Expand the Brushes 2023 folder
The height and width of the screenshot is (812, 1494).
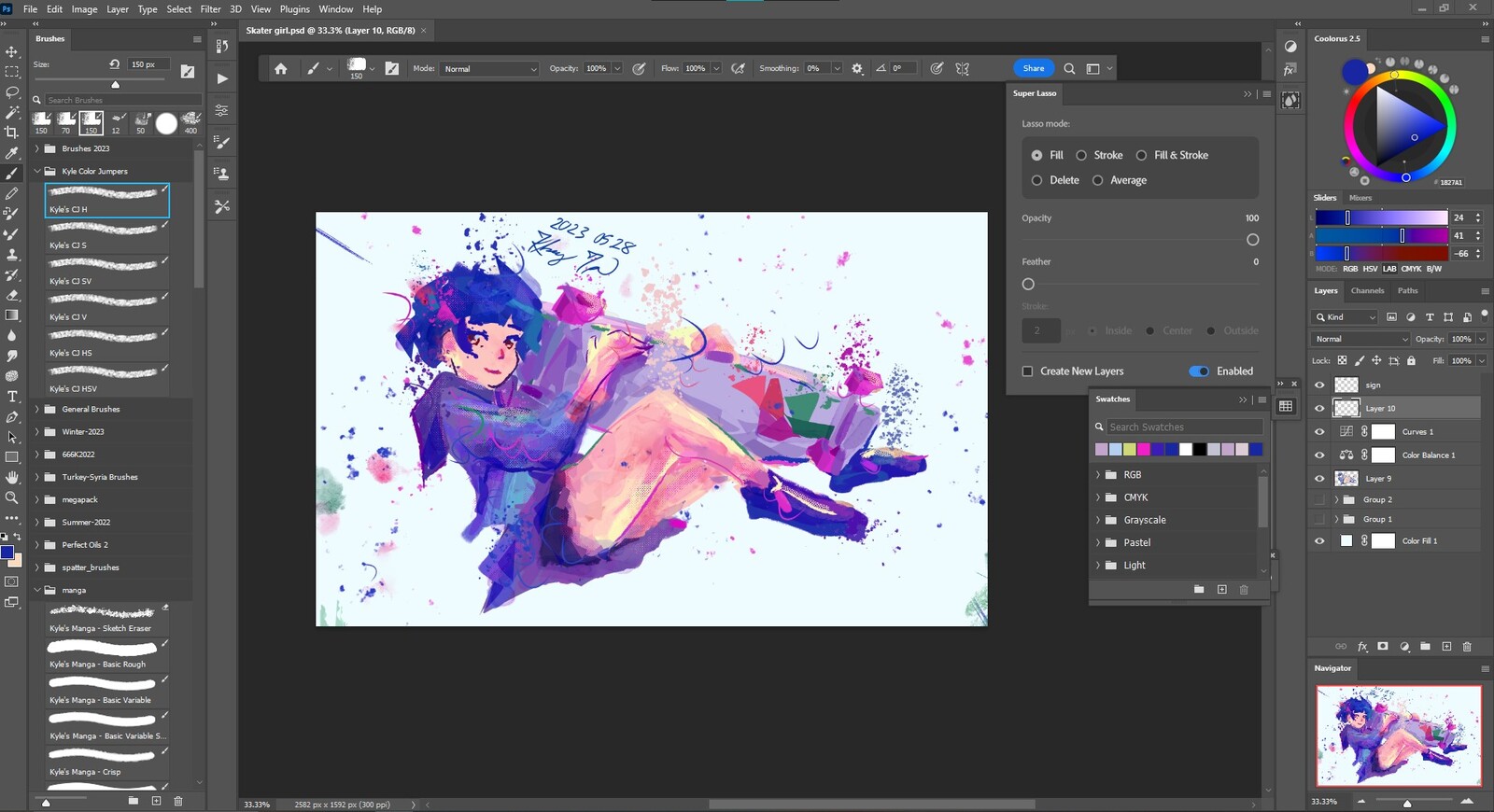[x=37, y=148]
